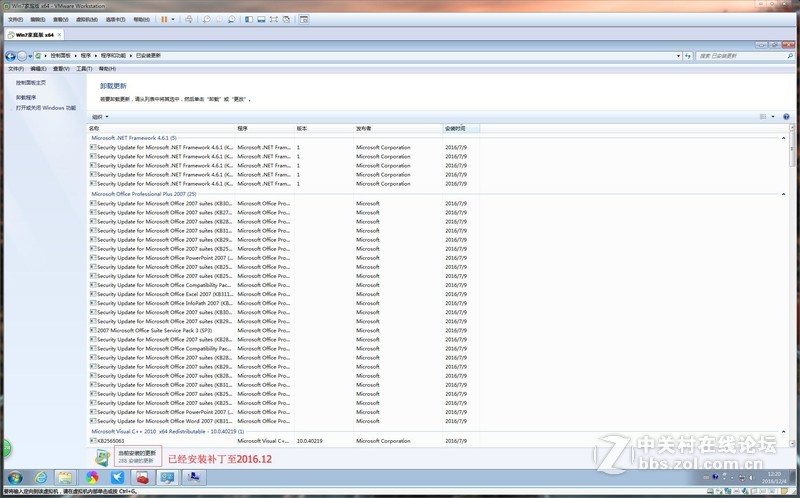The height and width of the screenshot is (498, 800).
Task: Sort by the 安装时间 column header
Action: [461, 129]
